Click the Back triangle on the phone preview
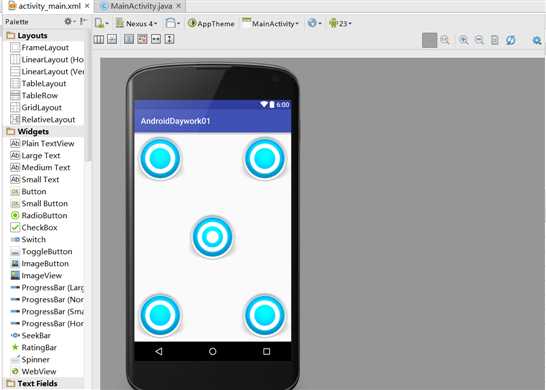546x390 pixels. 159,351
